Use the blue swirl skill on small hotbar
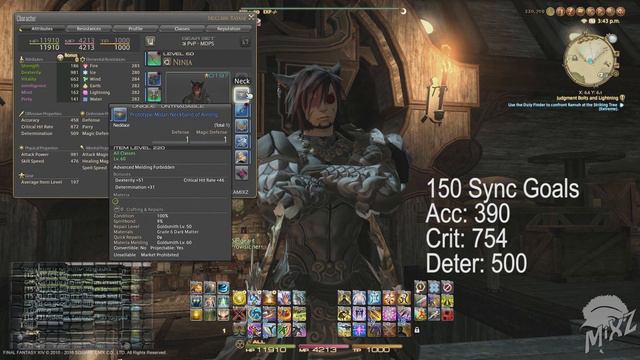The width and height of the screenshot is (640, 360). pos(223,288)
